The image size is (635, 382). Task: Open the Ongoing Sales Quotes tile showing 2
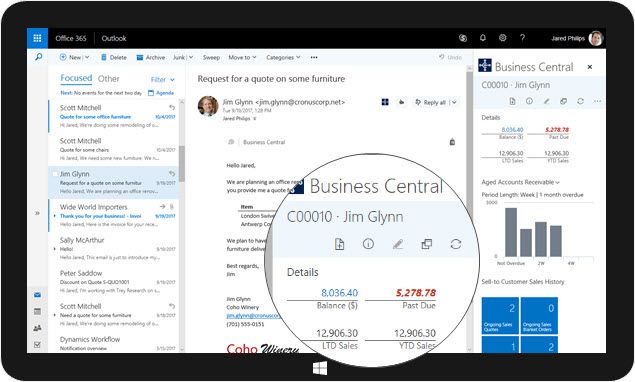pyautogui.click(x=500, y=315)
